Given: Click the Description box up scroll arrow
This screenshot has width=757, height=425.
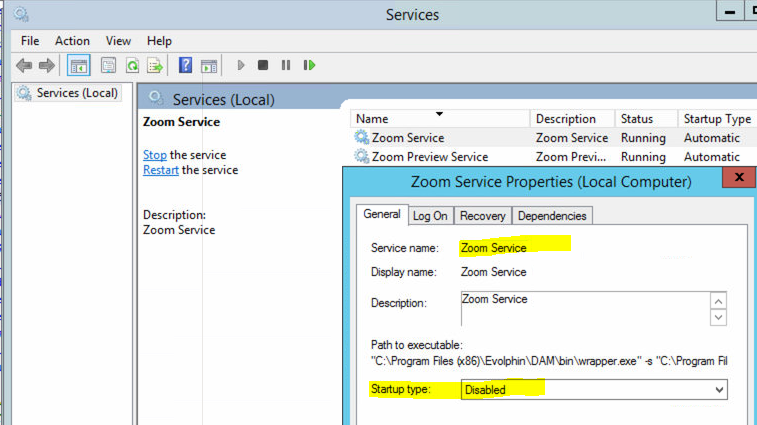Looking at the screenshot, I should coord(718,302).
